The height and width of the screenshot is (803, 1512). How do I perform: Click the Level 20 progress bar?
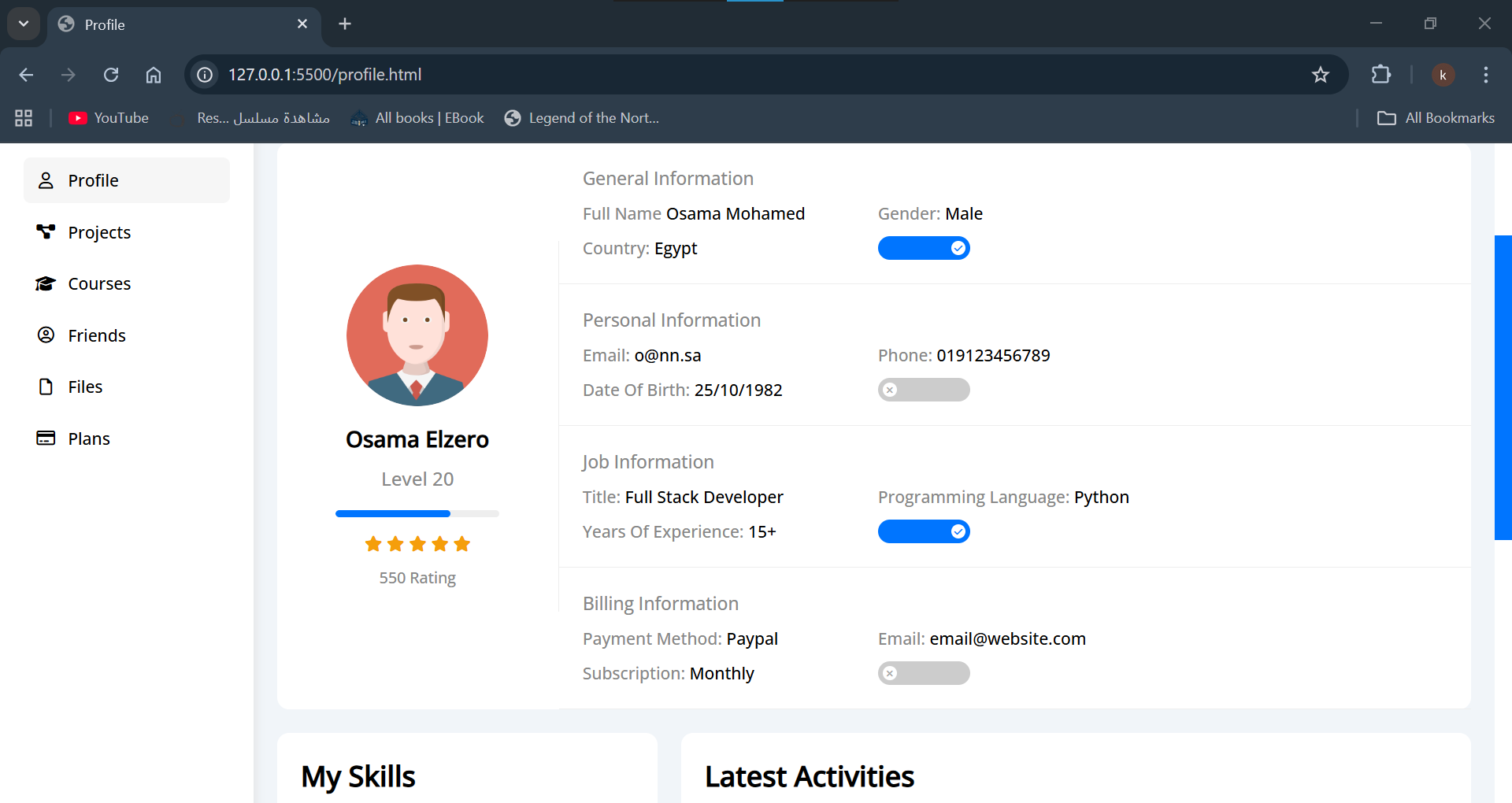point(417,513)
